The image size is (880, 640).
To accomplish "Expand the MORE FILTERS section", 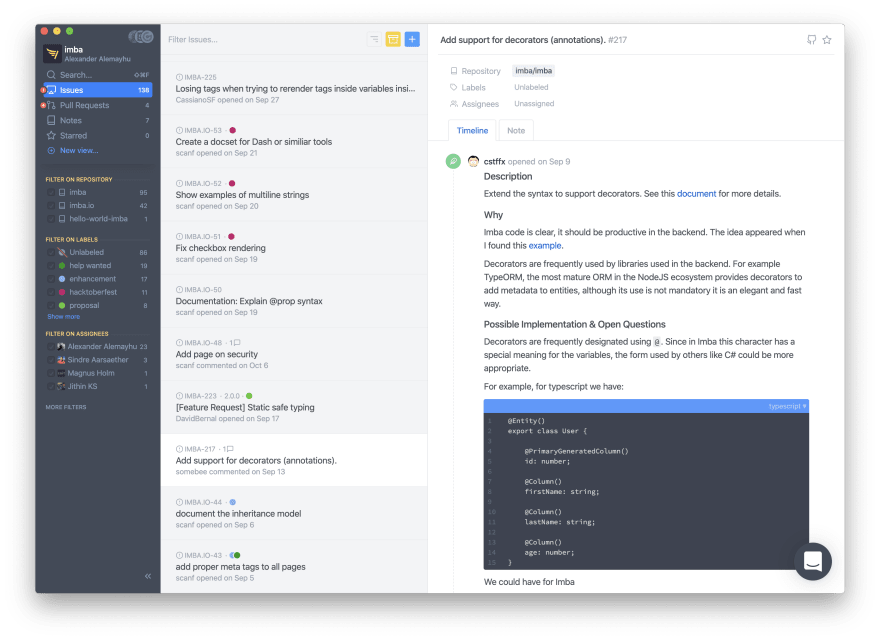I will (66, 407).
